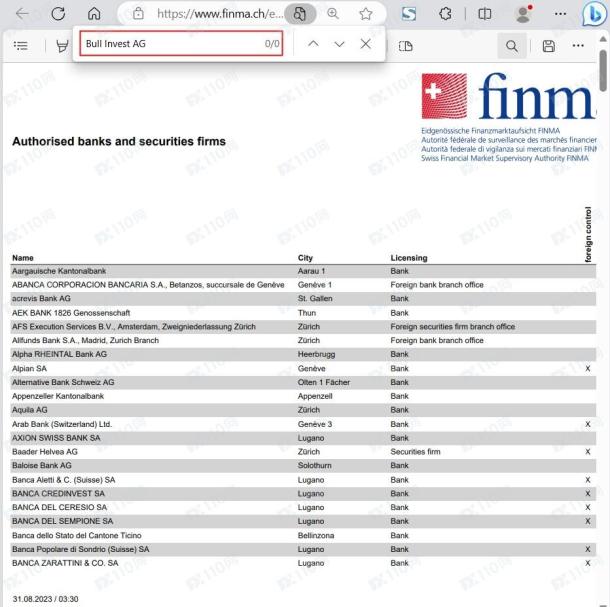Select acrevis Bank AG entry
The height and width of the screenshot is (607, 610).
(x=41, y=298)
